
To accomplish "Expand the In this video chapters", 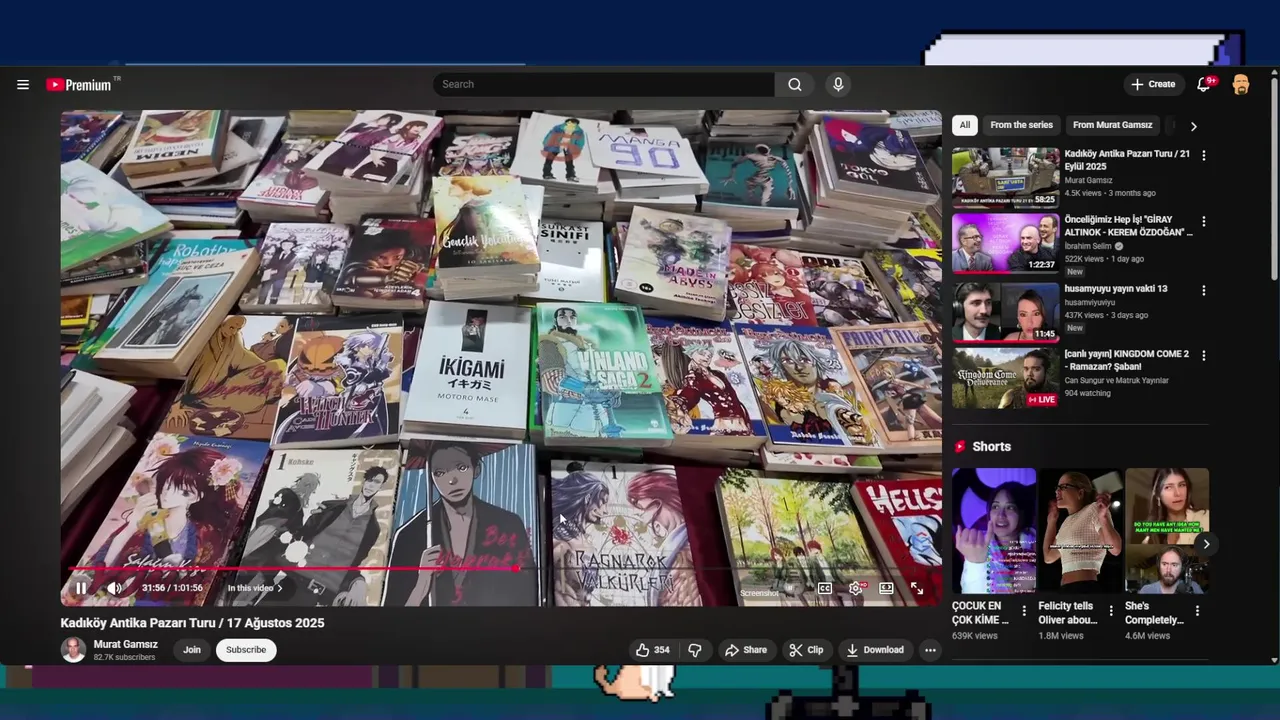I will [254, 588].
